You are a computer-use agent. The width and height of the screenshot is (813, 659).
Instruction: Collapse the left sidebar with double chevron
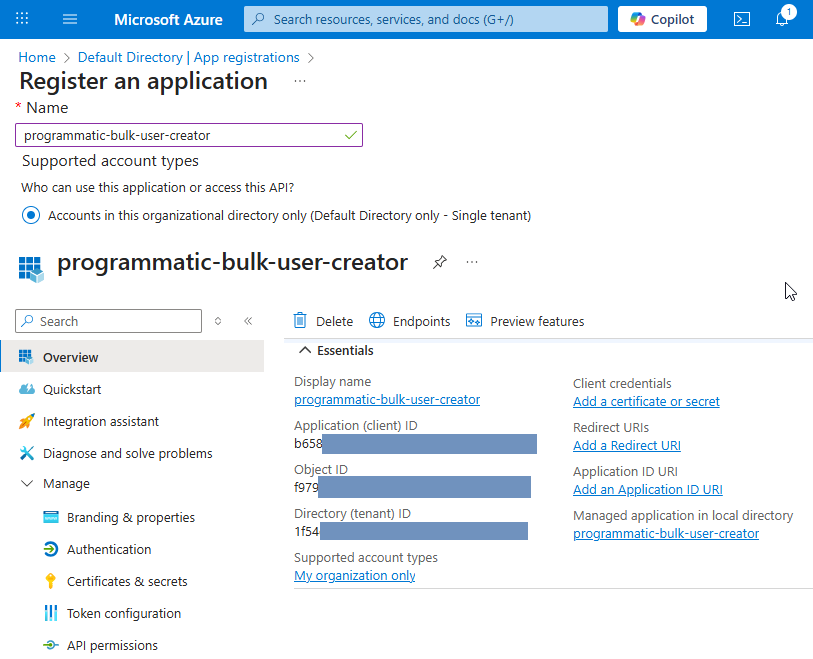pos(248,321)
